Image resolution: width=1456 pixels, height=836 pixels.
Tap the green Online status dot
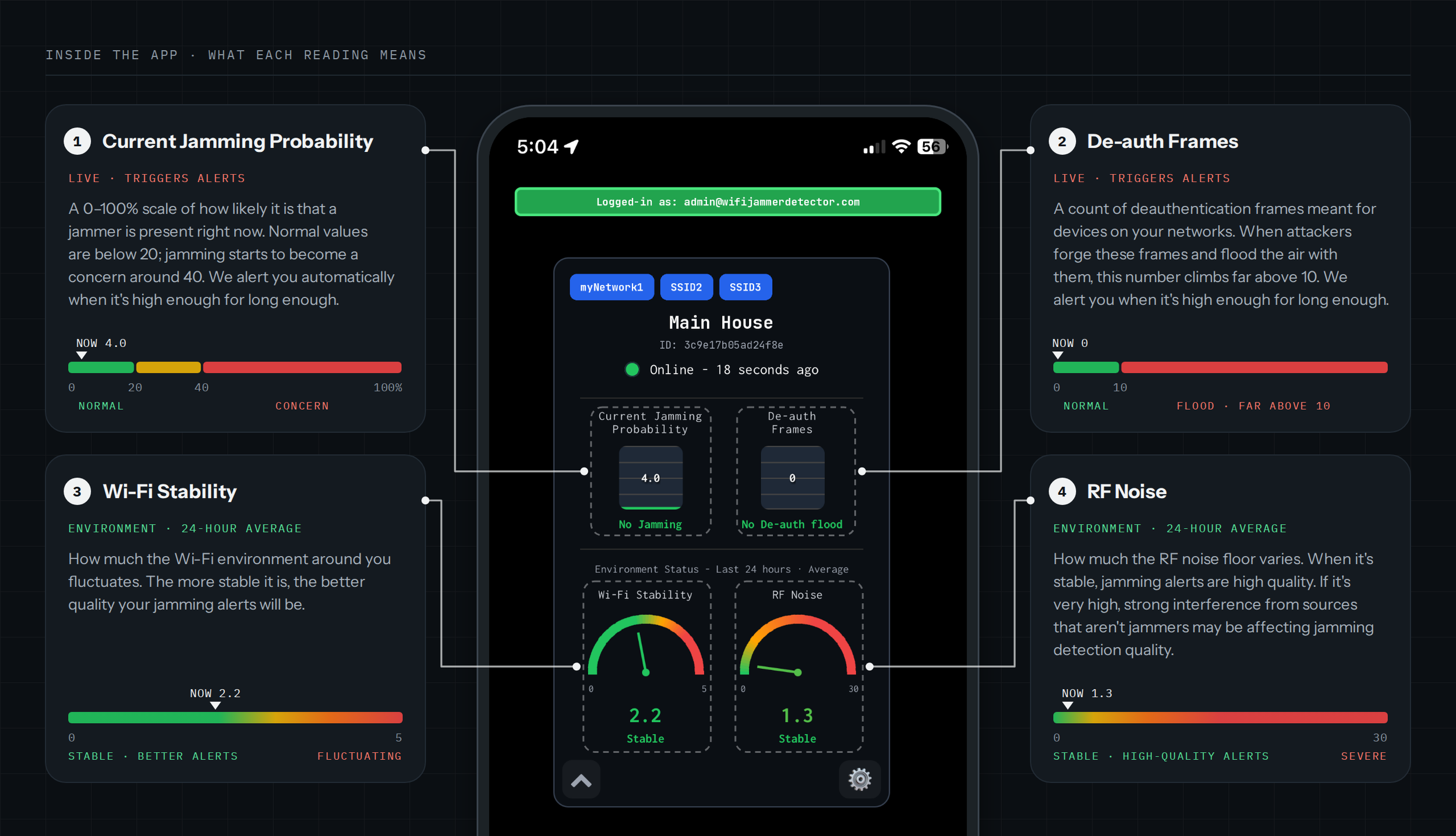tap(632, 370)
